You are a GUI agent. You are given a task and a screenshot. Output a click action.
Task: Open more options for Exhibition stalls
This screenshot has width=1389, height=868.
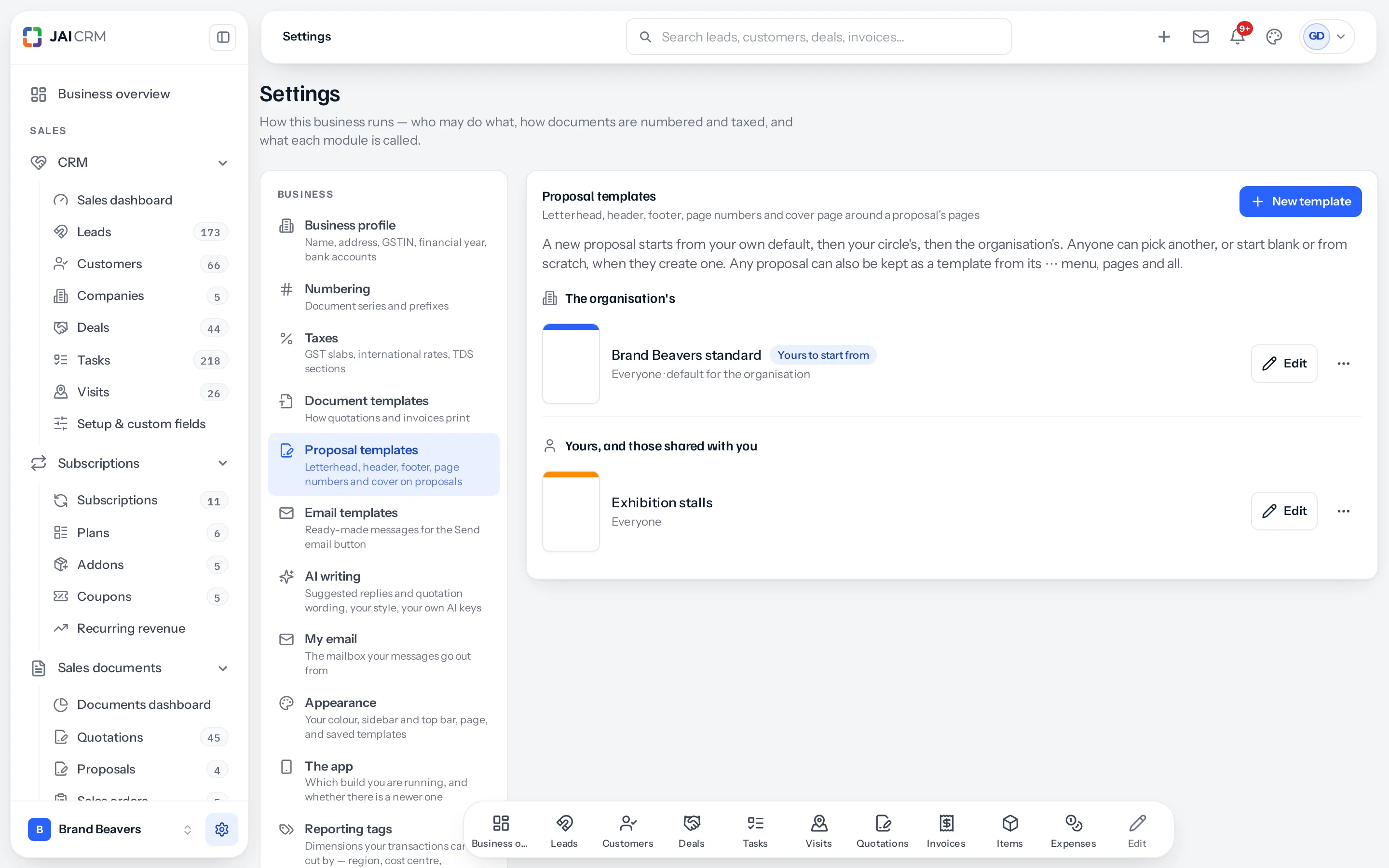pyautogui.click(x=1343, y=511)
